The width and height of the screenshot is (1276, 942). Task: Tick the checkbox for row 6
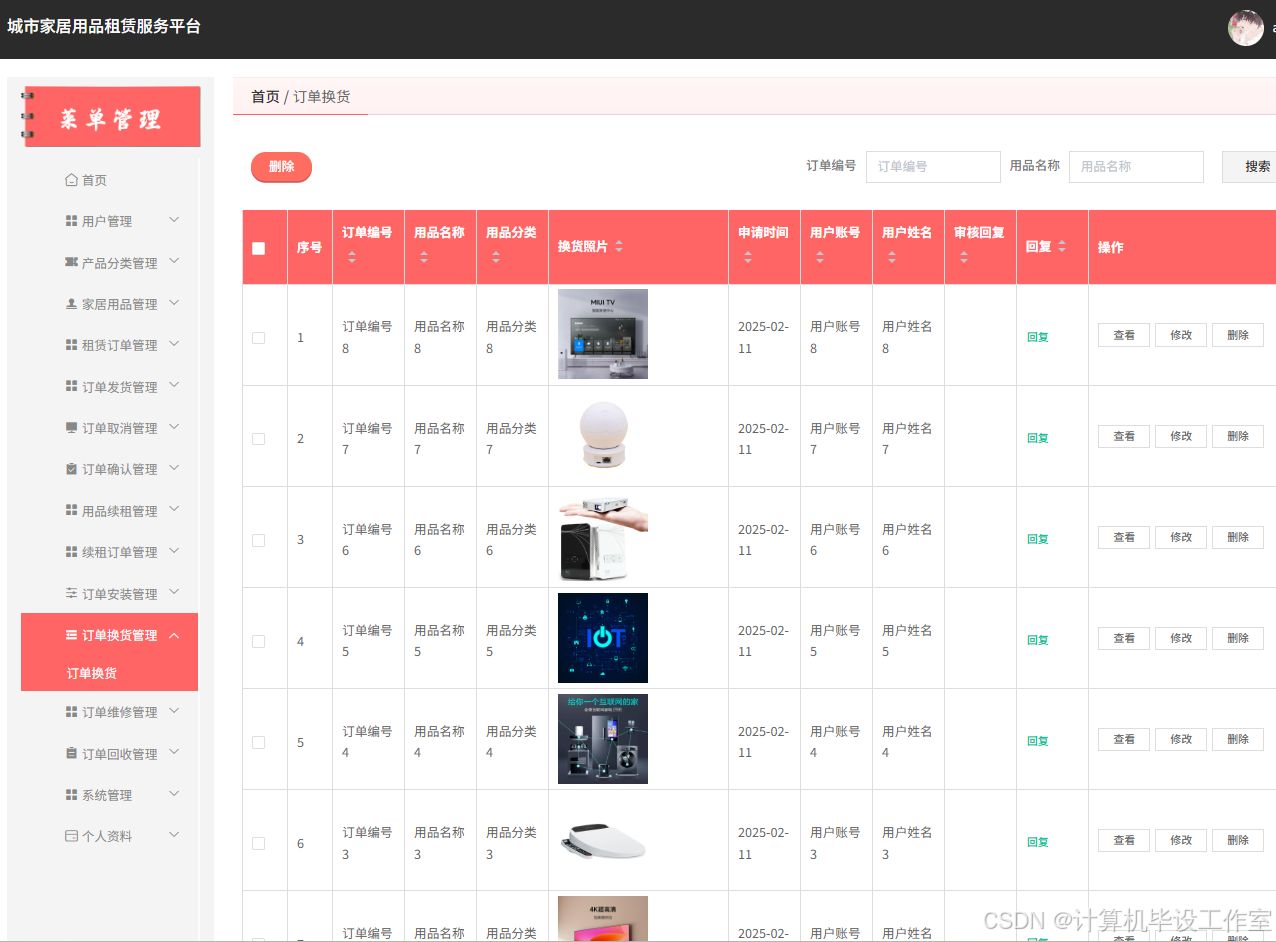click(x=258, y=843)
